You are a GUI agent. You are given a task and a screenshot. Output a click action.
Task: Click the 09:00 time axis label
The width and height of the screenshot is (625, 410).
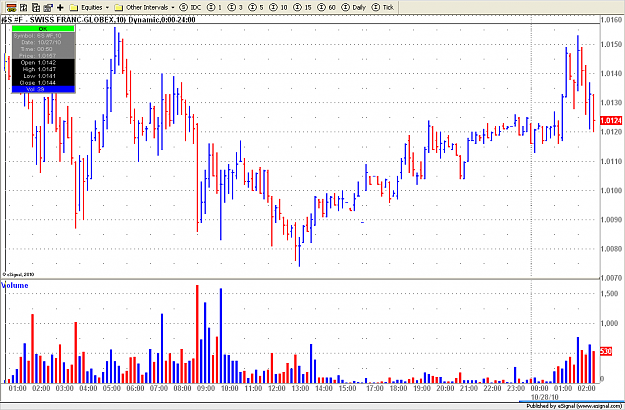[x=206, y=388]
